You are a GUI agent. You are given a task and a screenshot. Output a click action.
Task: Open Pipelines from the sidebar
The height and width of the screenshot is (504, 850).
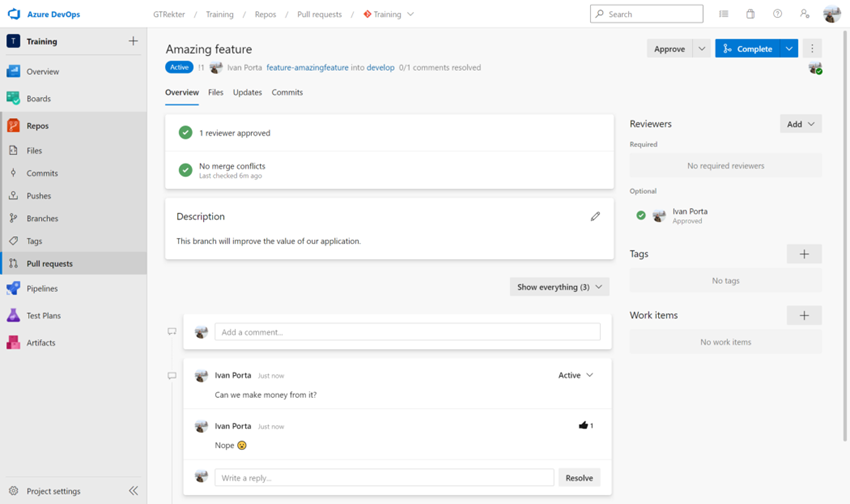click(x=42, y=288)
